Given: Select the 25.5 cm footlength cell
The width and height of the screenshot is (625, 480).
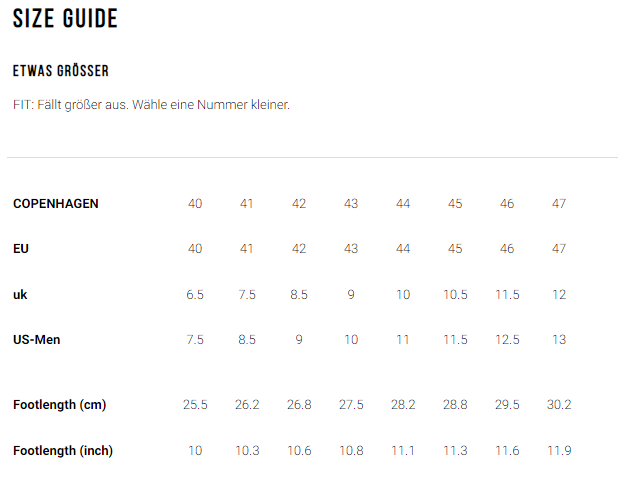Looking at the screenshot, I should tap(195, 405).
